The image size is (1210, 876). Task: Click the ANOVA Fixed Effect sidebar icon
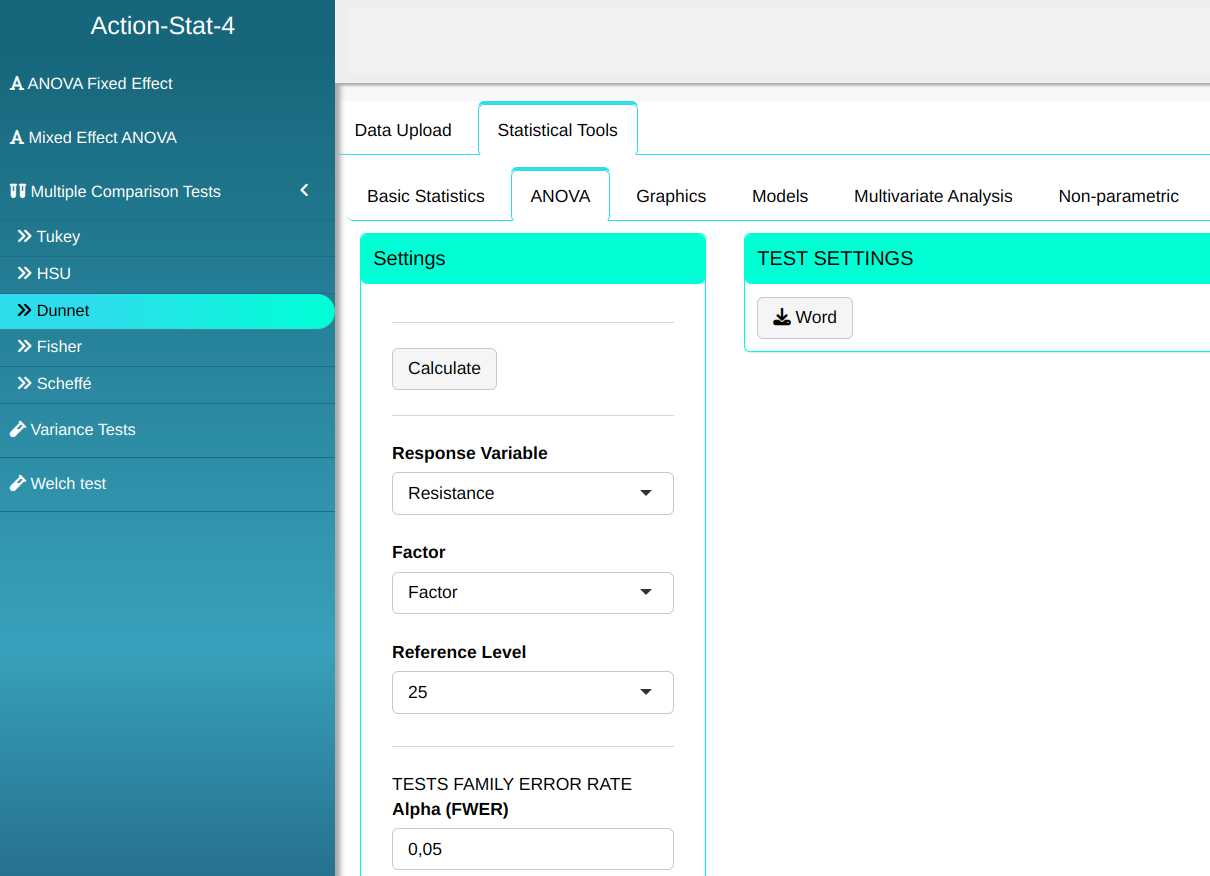point(16,84)
